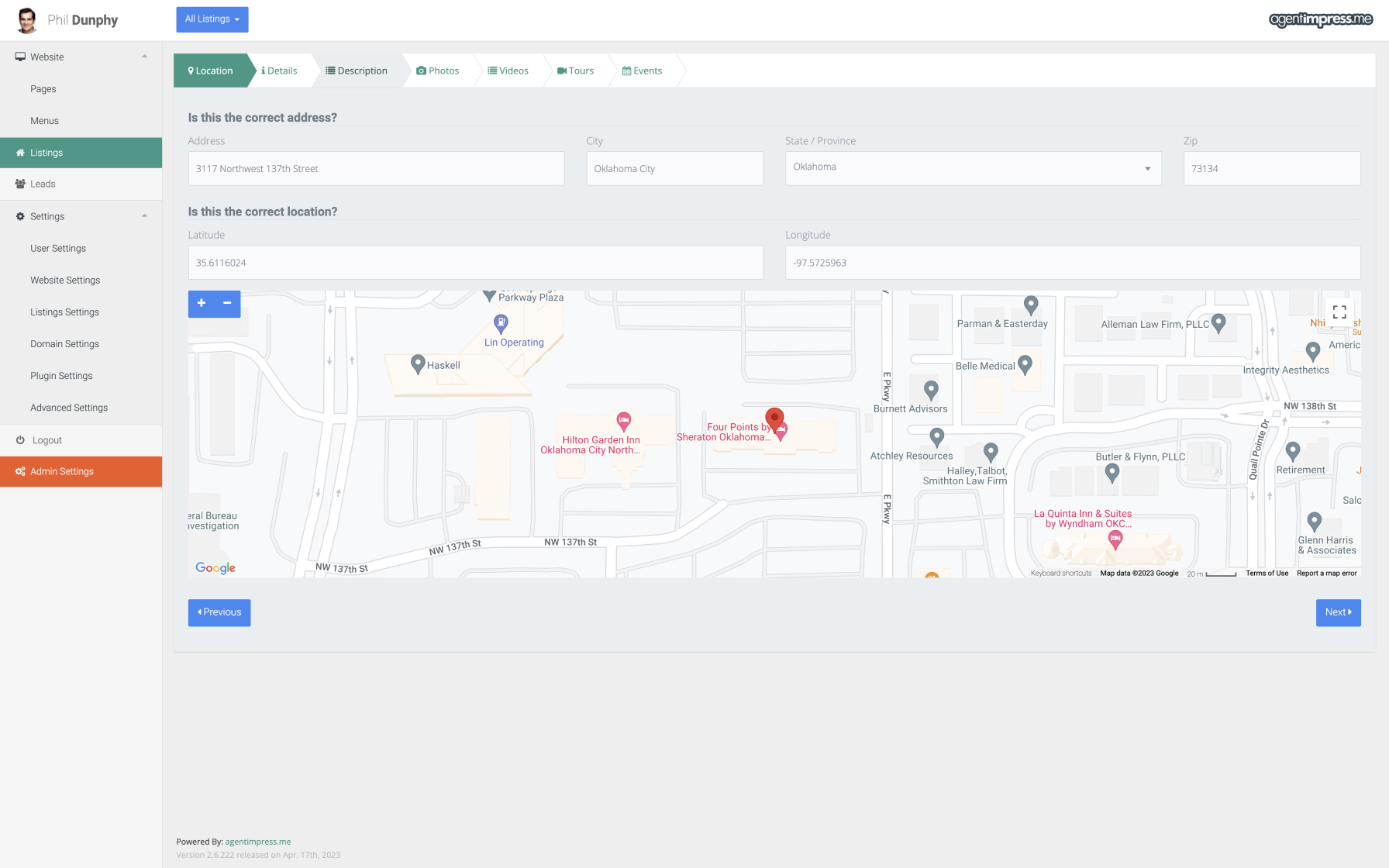Zoom out on the map with minus button

(227, 304)
